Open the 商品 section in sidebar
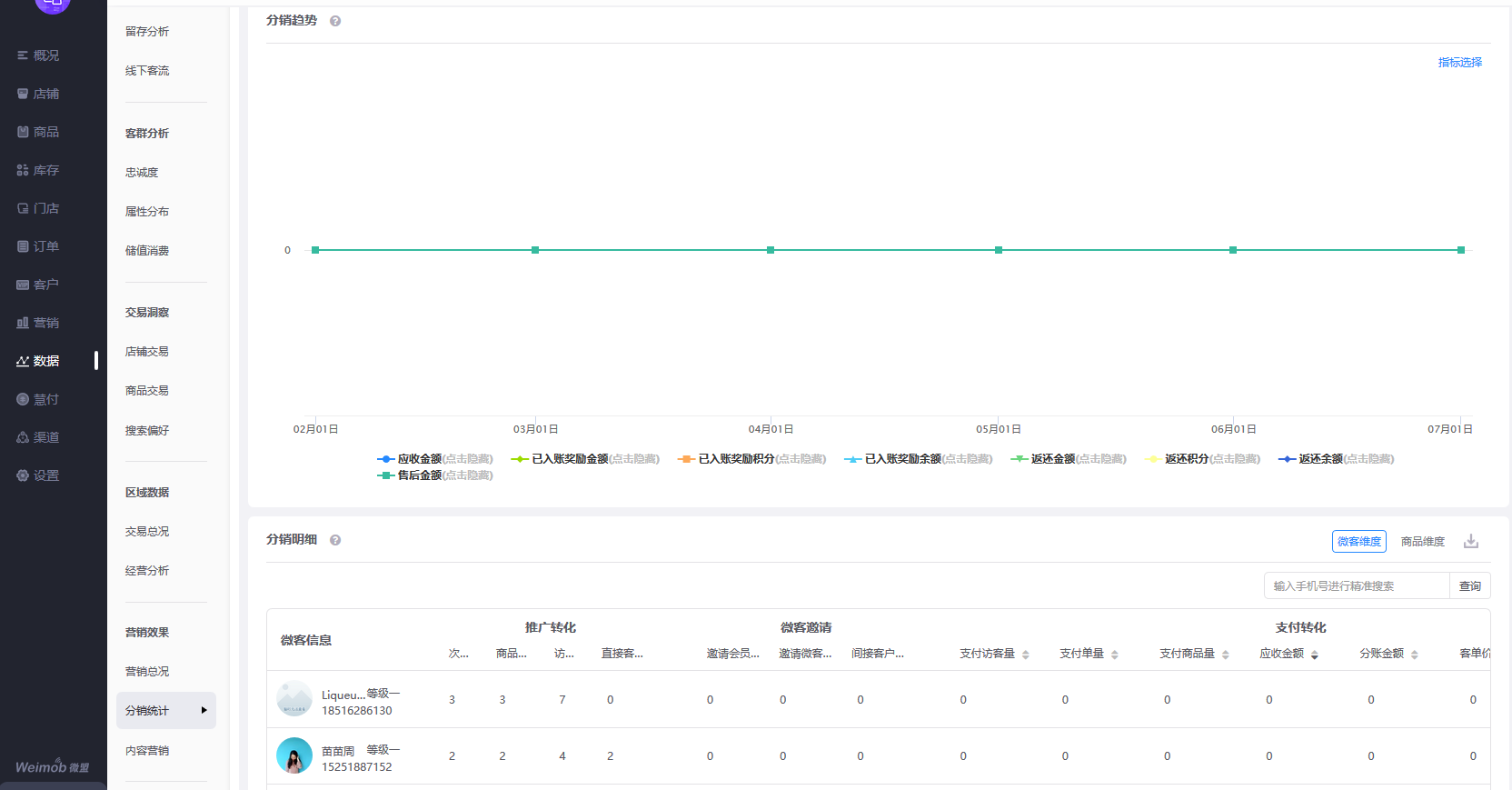Image resolution: width=1512 pixels, height=790 pixels. [38, 132]
